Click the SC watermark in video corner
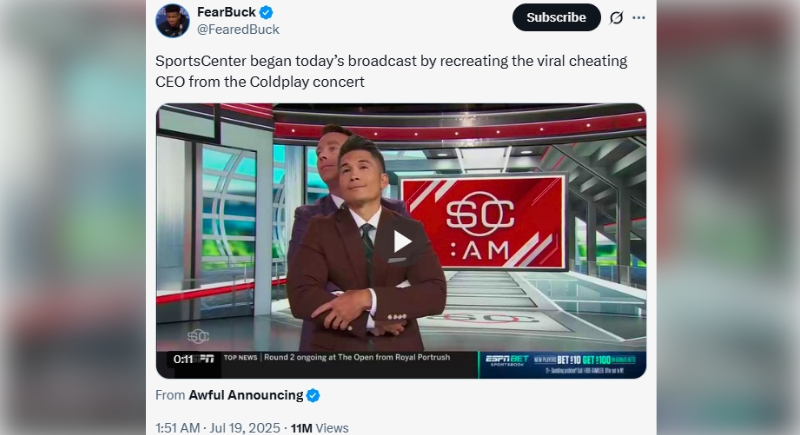800x435 pixels. click(198, 336)
